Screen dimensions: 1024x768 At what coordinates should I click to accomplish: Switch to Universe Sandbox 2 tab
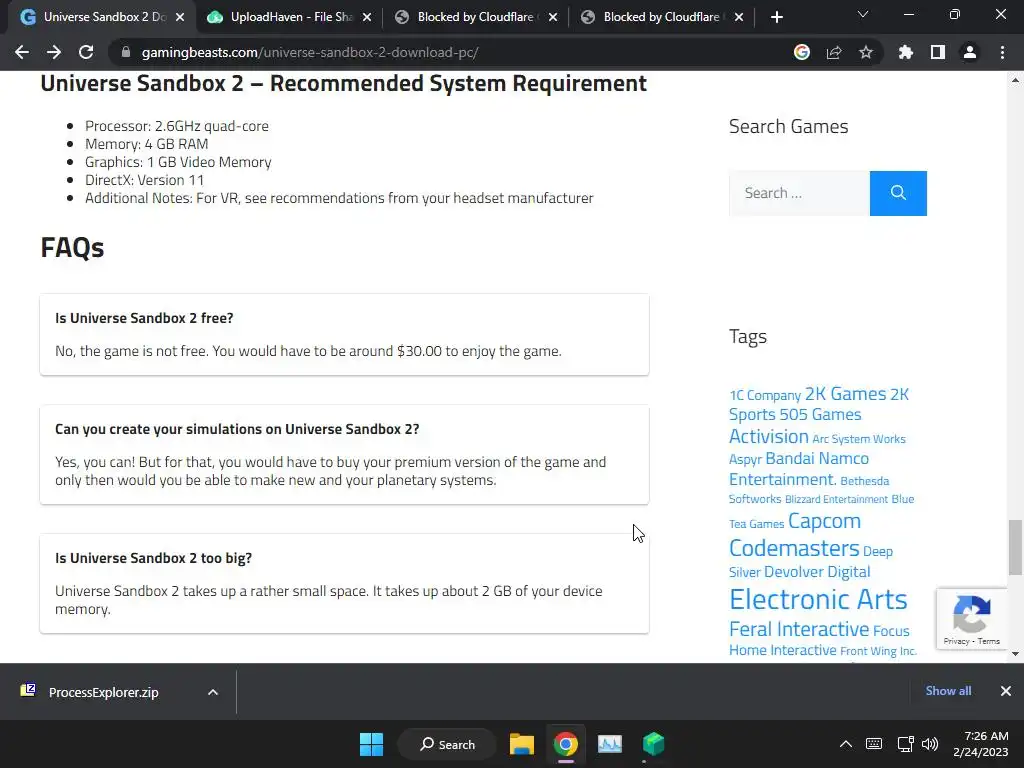click(103, 17)
